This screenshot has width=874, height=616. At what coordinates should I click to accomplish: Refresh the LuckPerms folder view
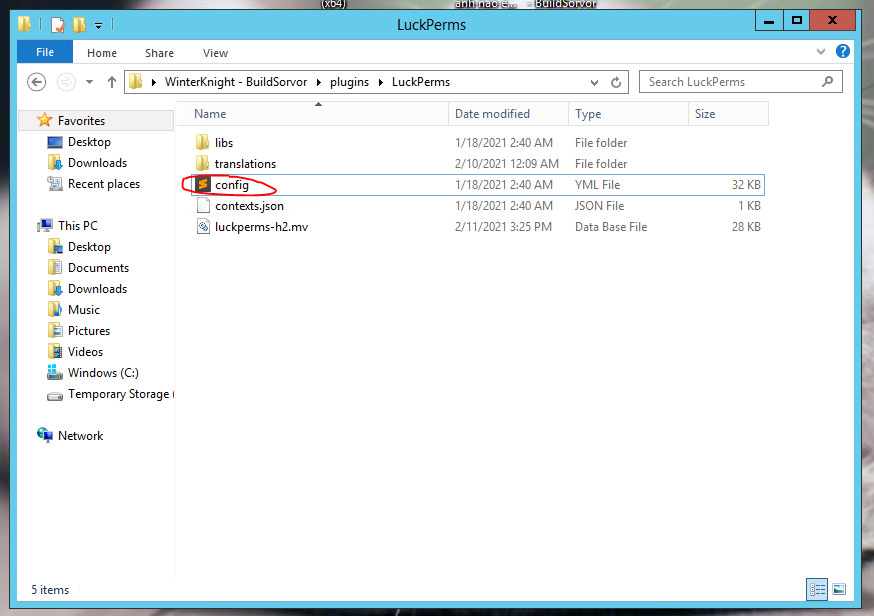tap(616, 83)
